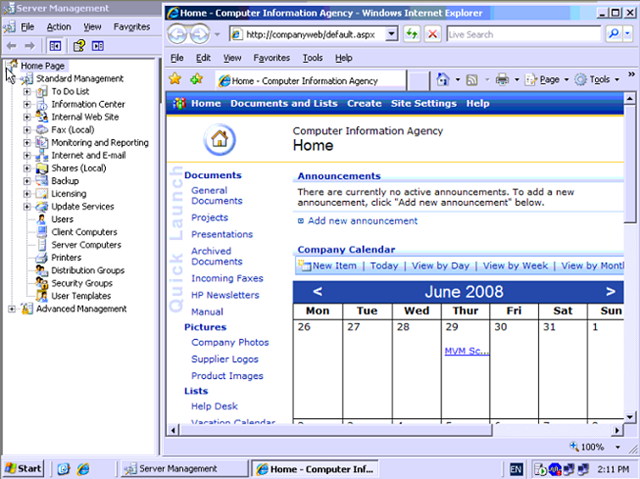640x479 pixels.
Task: Click Show Desktop quick launch icon
Action: click(64, 469)
